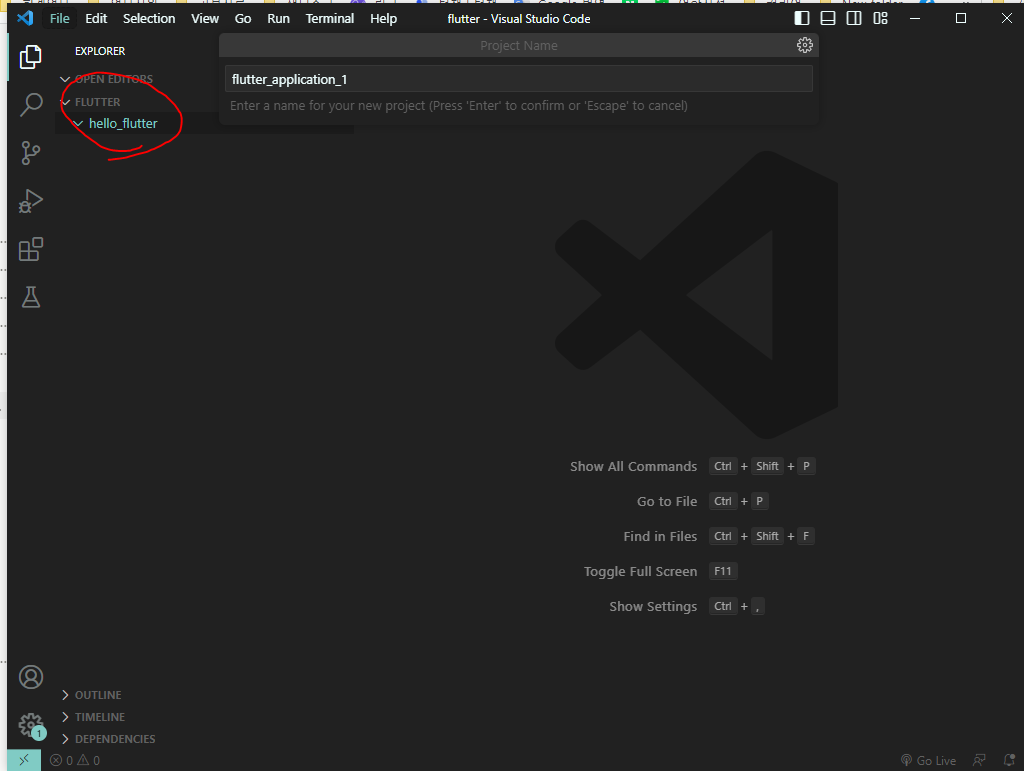Viewport: 1024px width, 771px height.
Task: Open the Explorer view in activity bar
Action: [x=31, y=57]
